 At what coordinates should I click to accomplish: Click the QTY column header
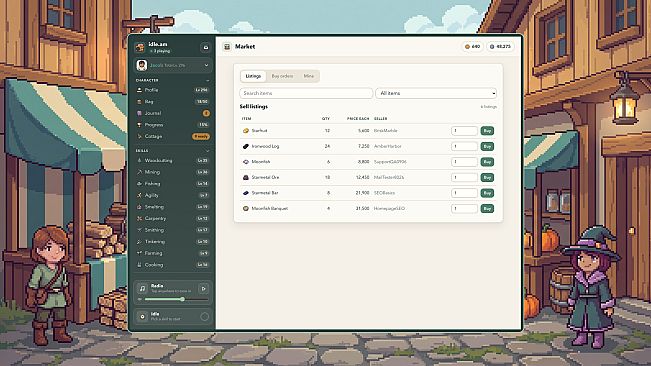(326, 119)
